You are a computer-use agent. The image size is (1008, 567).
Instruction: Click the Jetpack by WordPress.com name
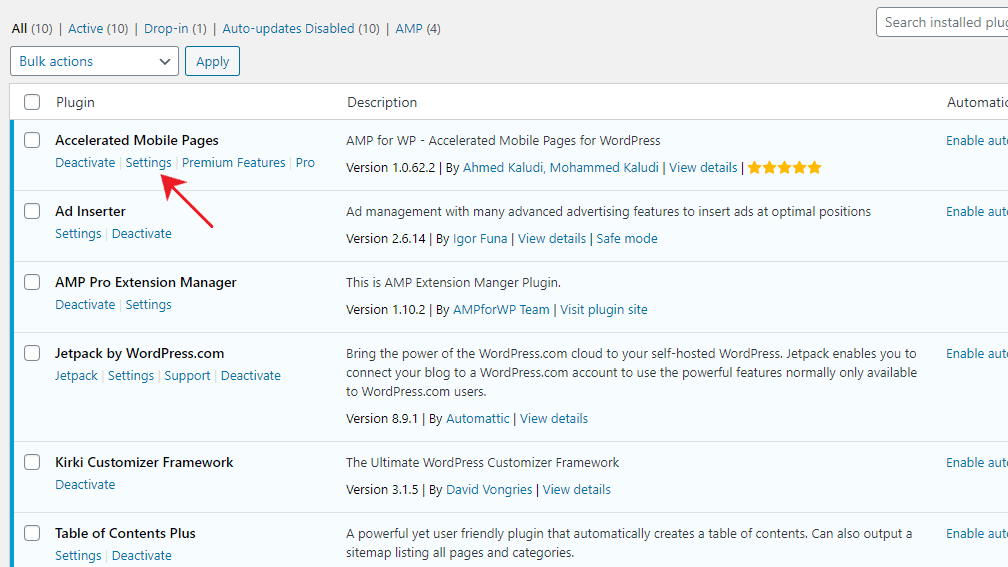(140, 353)
